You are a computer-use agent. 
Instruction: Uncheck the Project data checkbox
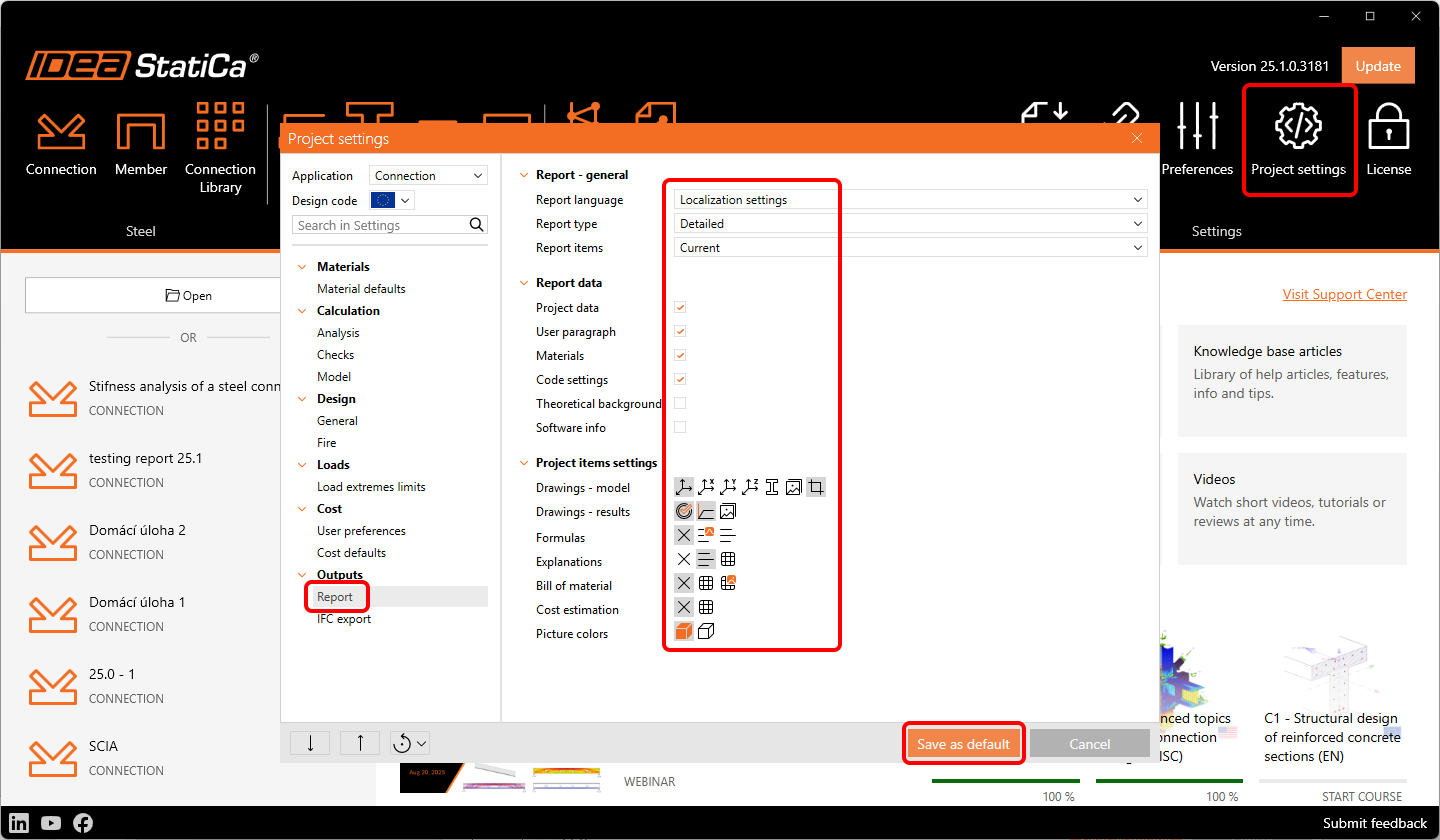point(680,308)
